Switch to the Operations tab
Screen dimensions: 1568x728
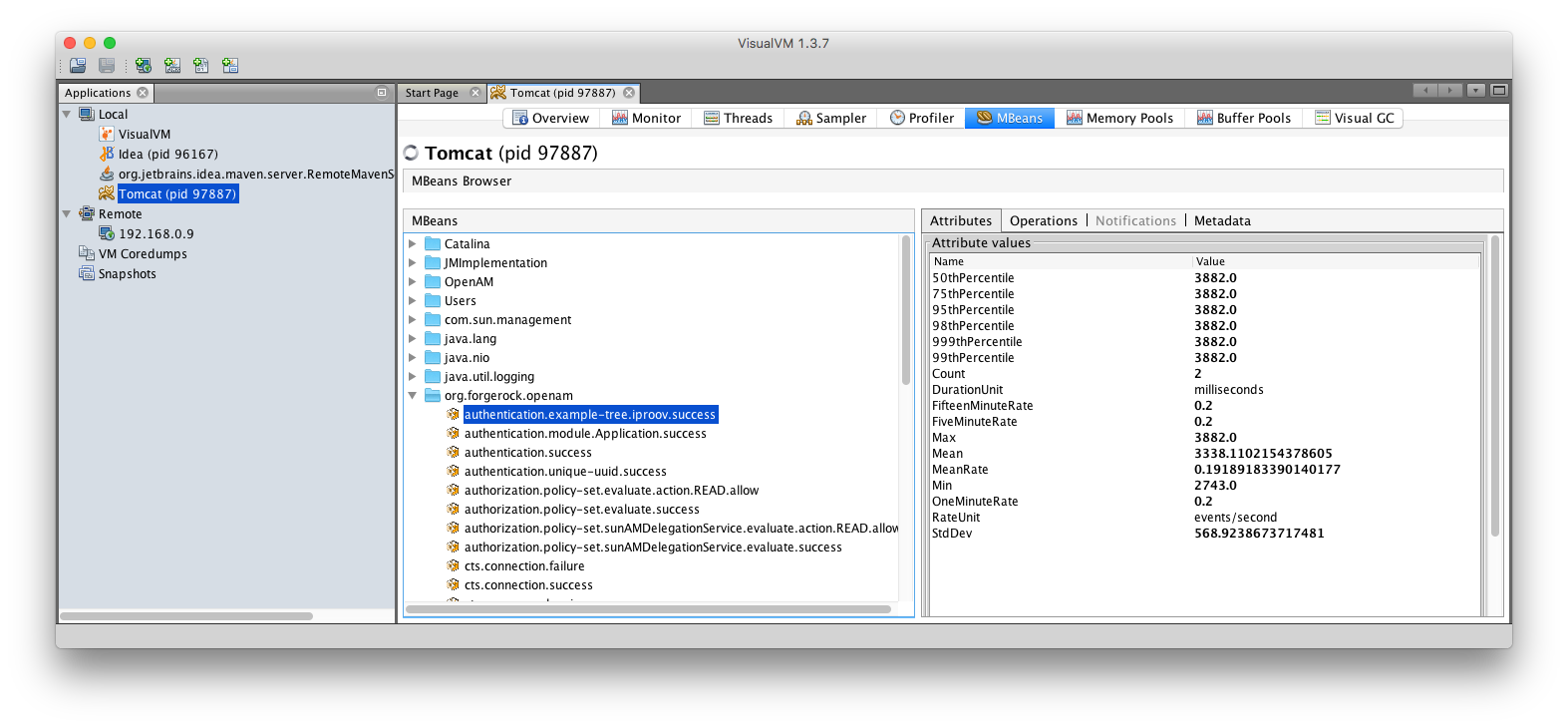tap(1043, 220)
